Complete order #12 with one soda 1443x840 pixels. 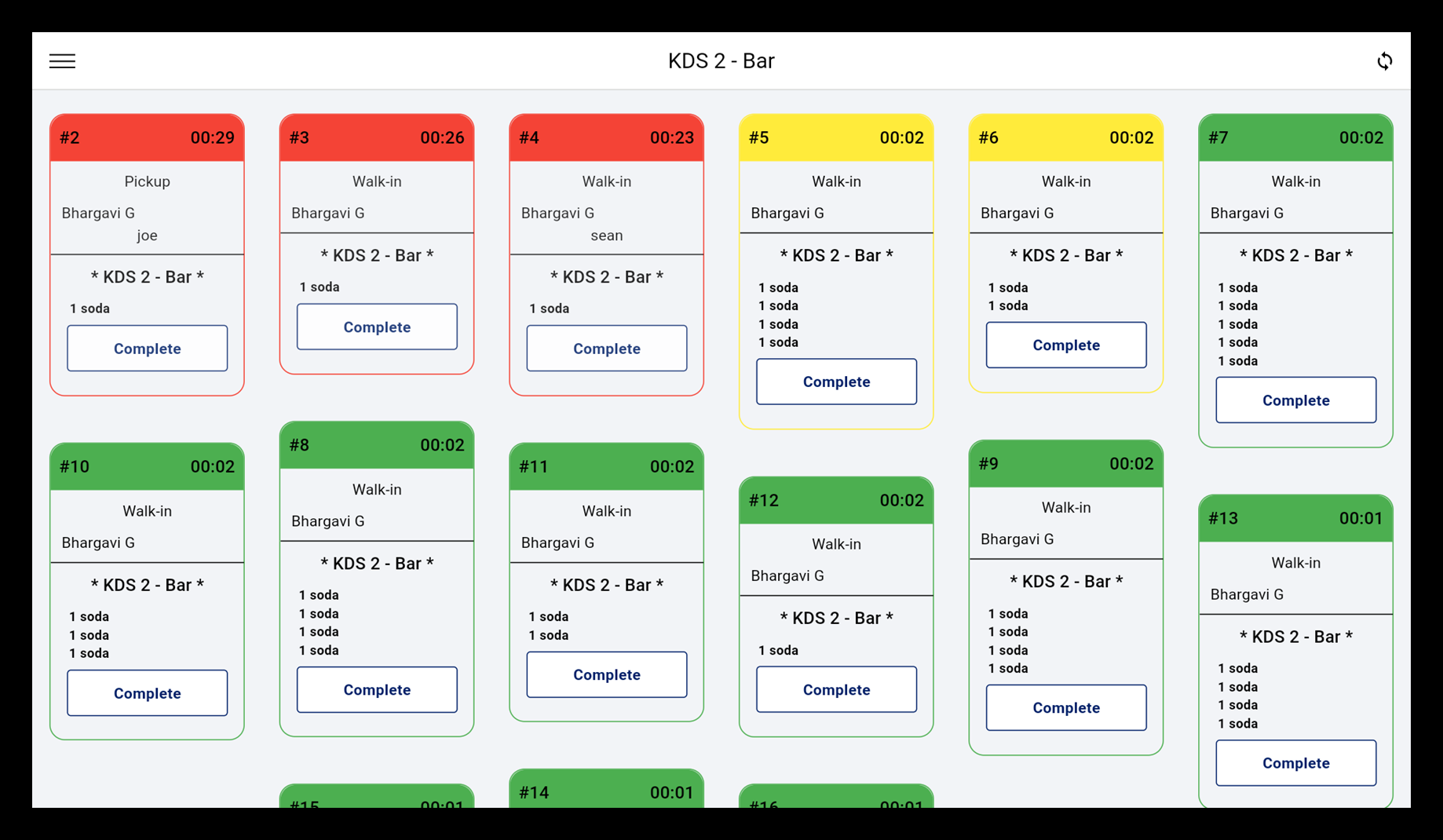pyautogui.click(x=836, y=689)
